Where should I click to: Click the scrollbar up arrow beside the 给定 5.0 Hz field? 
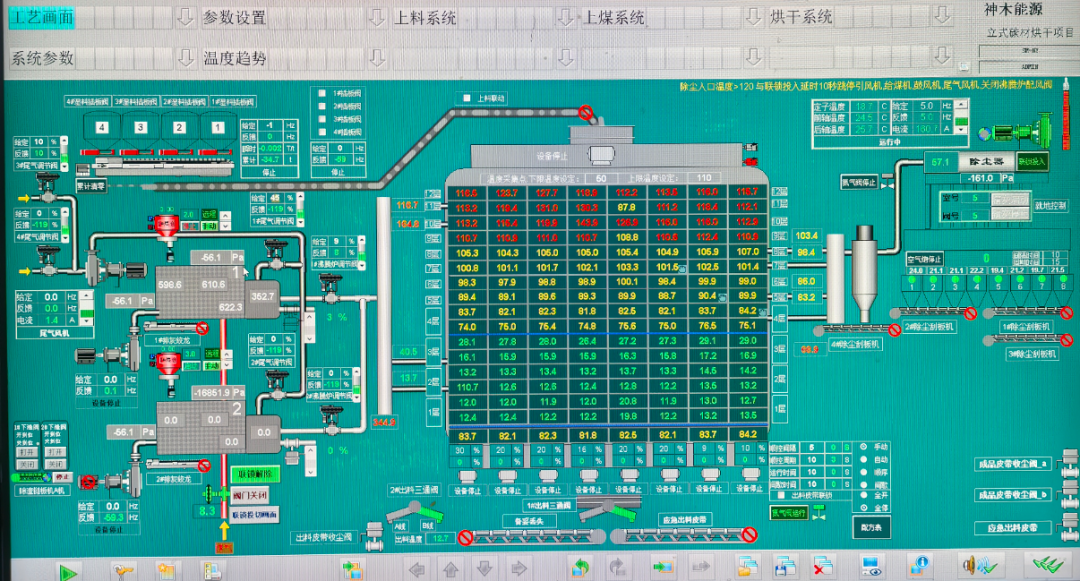961,104
